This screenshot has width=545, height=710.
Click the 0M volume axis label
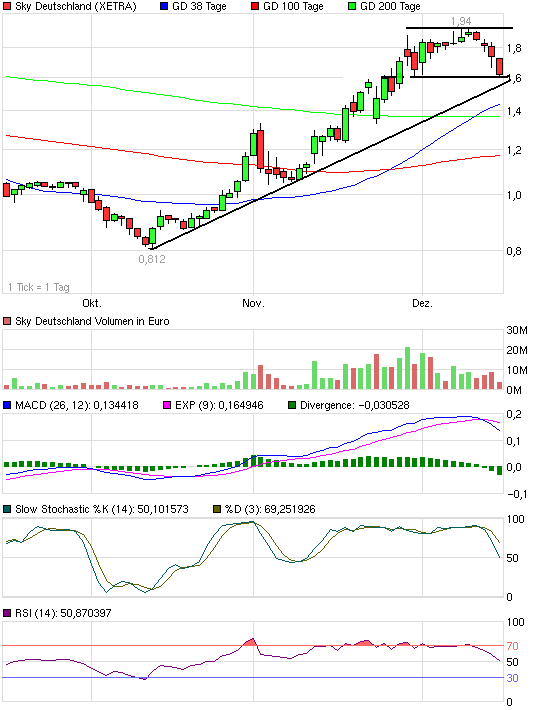514,390
